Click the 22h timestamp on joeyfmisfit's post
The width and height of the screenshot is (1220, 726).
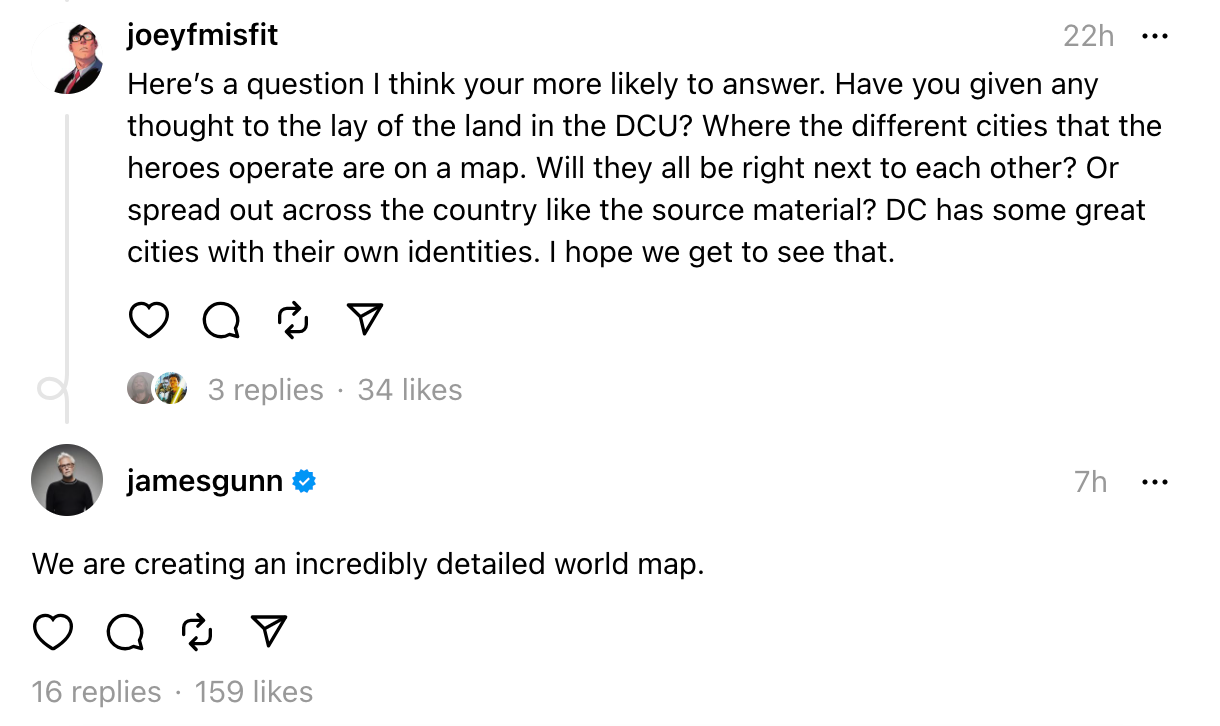[1088, 35]
